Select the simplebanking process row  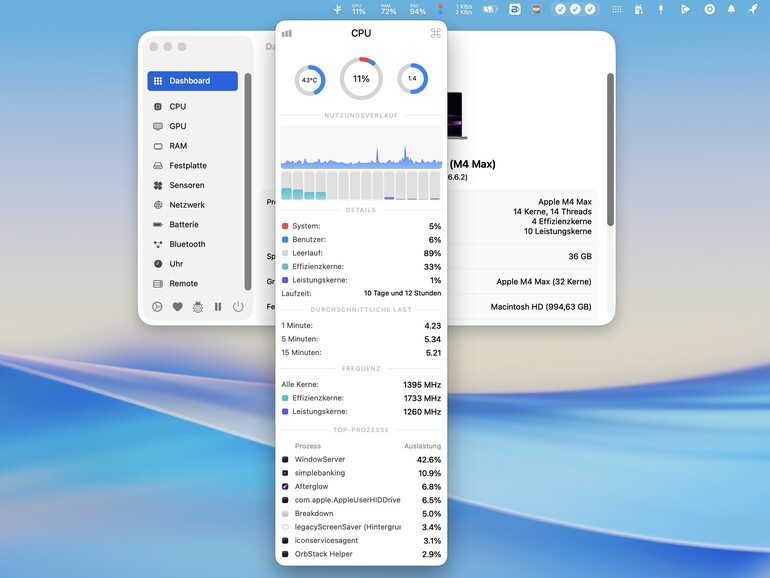coord(361,473)
